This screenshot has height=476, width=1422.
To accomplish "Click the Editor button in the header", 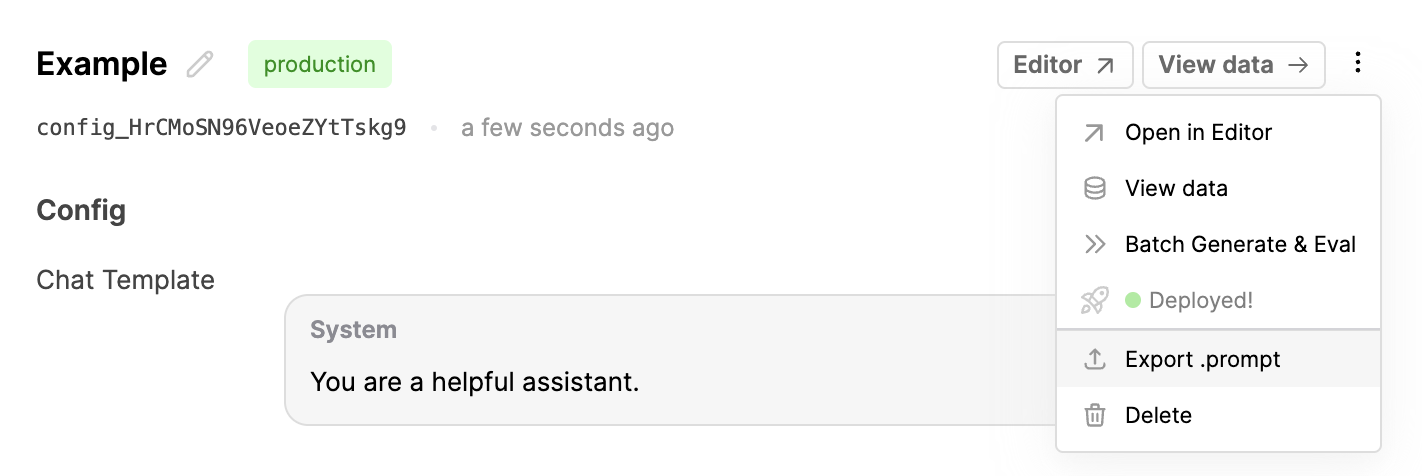I will coord(1065,65).
